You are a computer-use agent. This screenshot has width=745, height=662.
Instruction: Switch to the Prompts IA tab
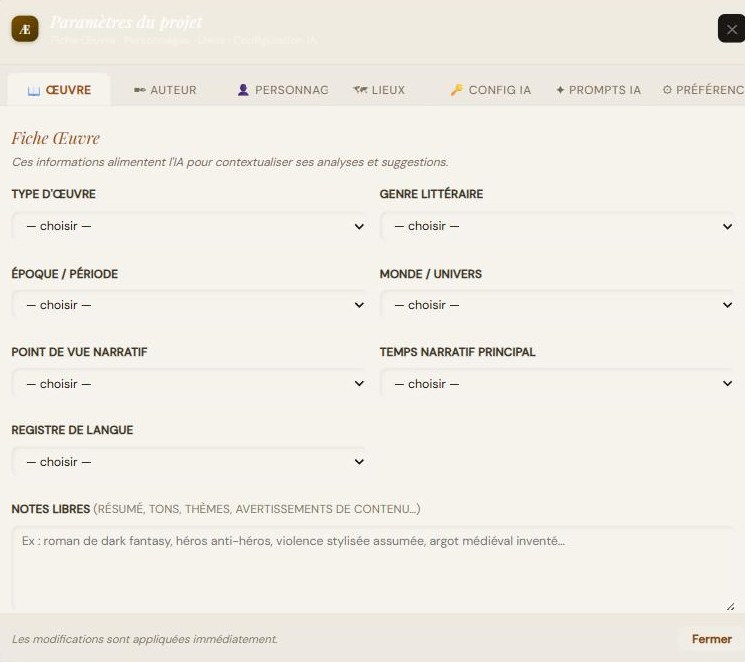pyautogui.click(x=598, y=90)
